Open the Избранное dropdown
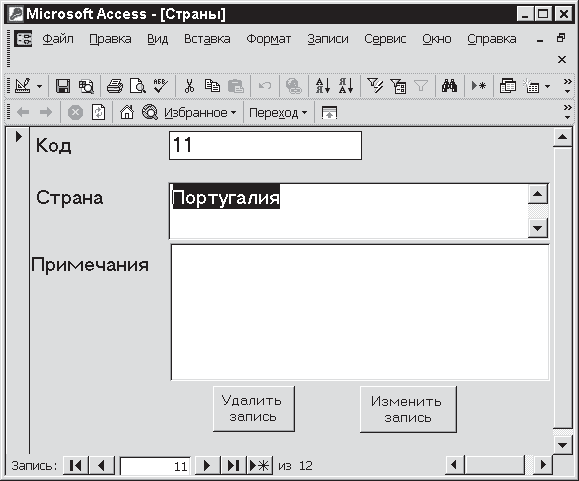 coord(200,113)
